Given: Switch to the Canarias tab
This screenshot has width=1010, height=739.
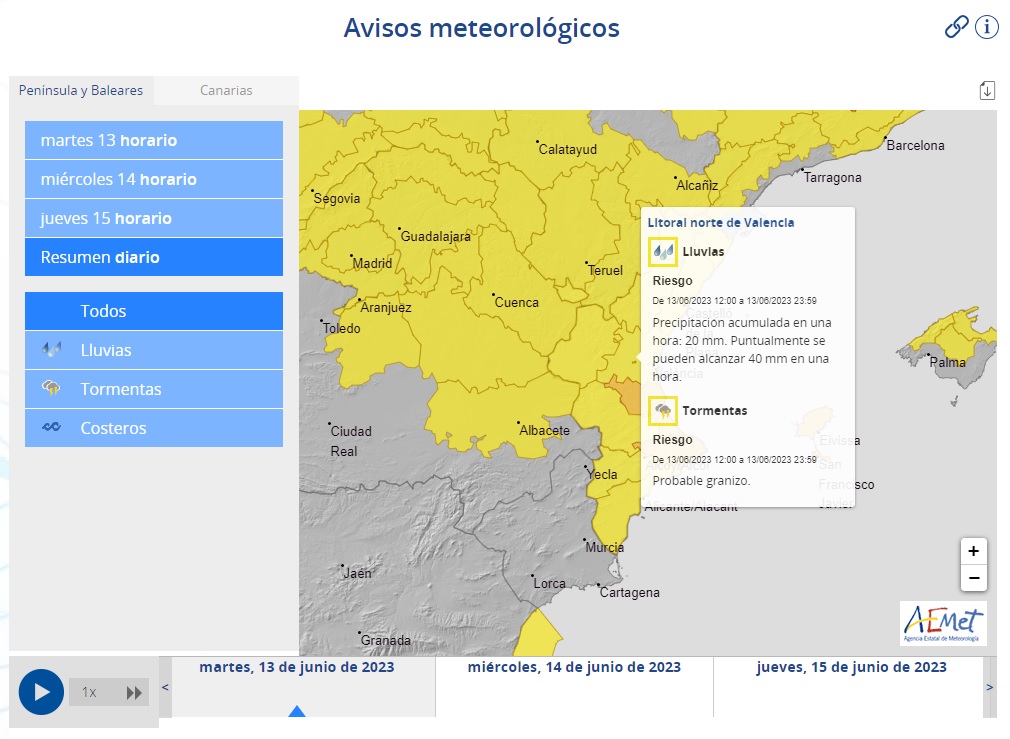Looking at the screenshot, I should coord(226,90).
